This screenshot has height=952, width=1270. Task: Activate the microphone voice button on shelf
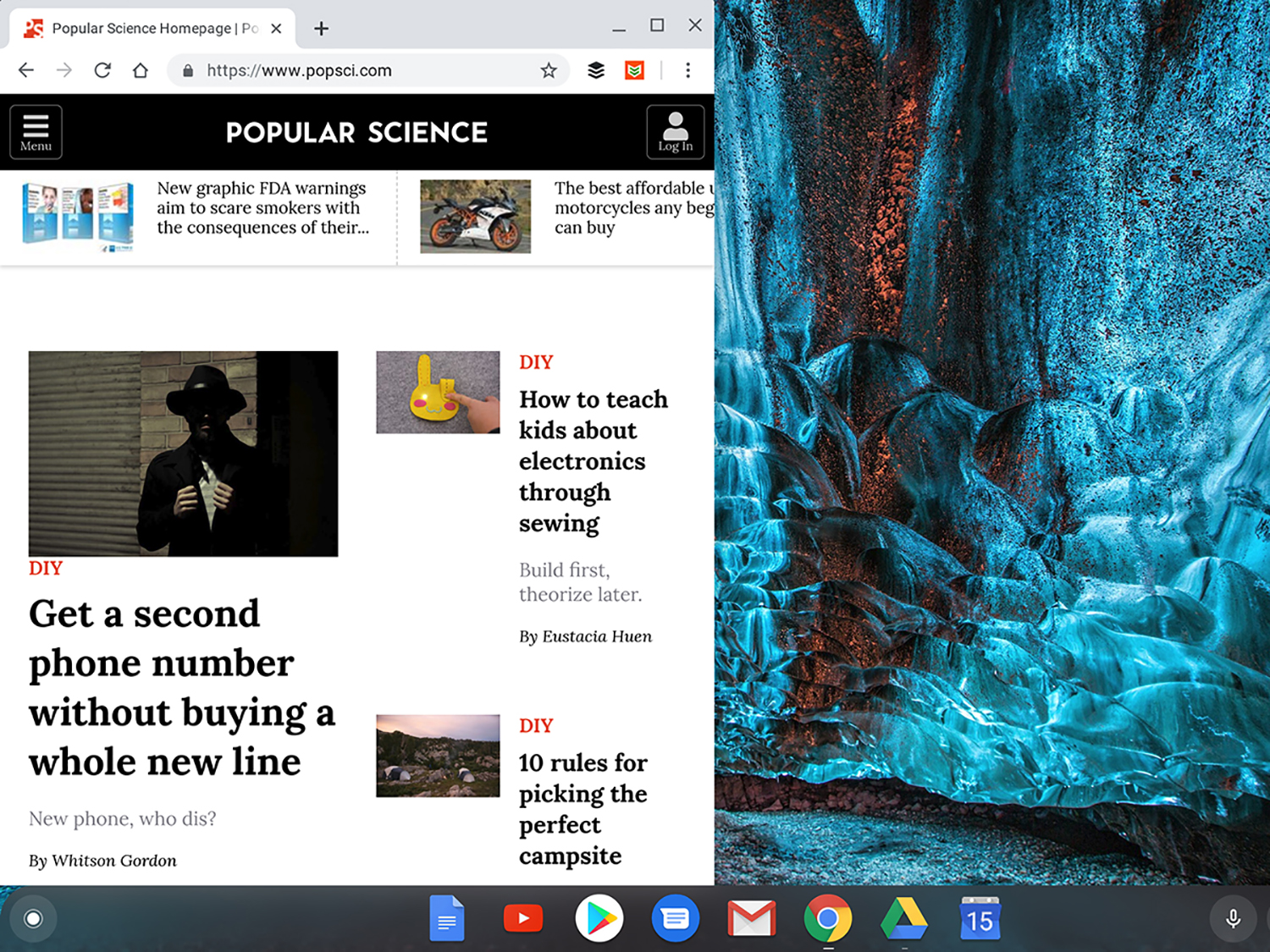tap(1234, 918)
